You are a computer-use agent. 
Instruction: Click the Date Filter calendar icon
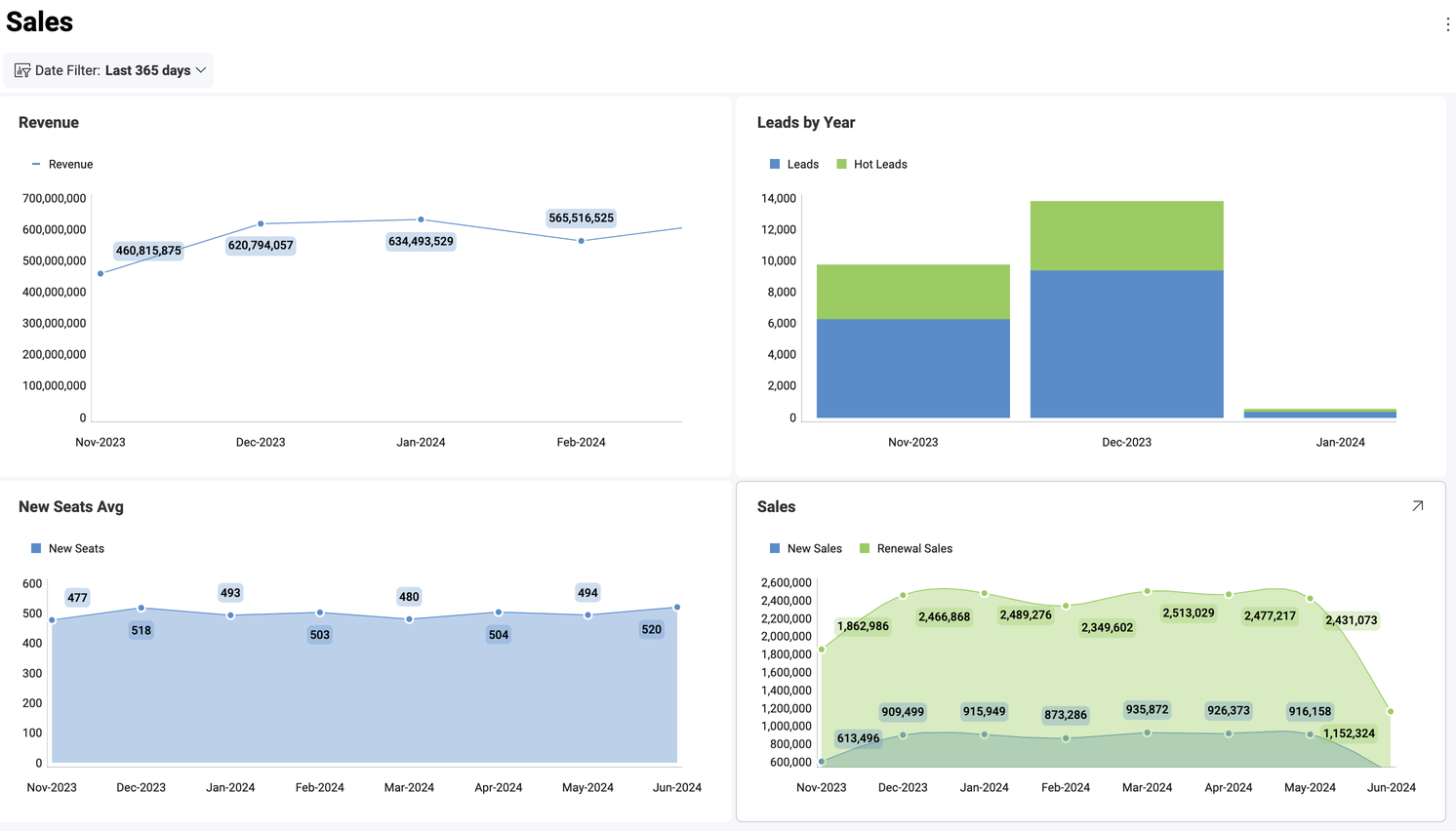pyautogui.click(x=22, y=70)
